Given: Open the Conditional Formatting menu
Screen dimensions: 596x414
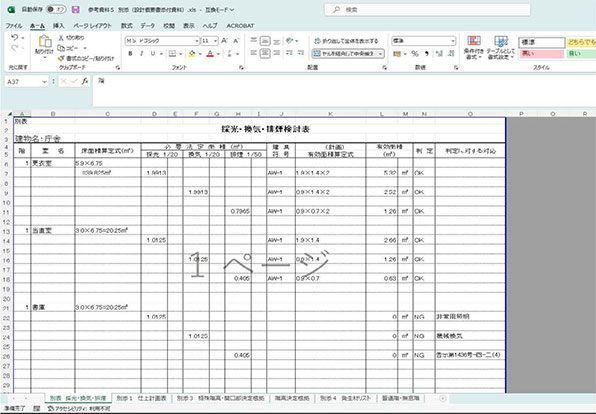Looking at the screenshot, I should [474, 48].
